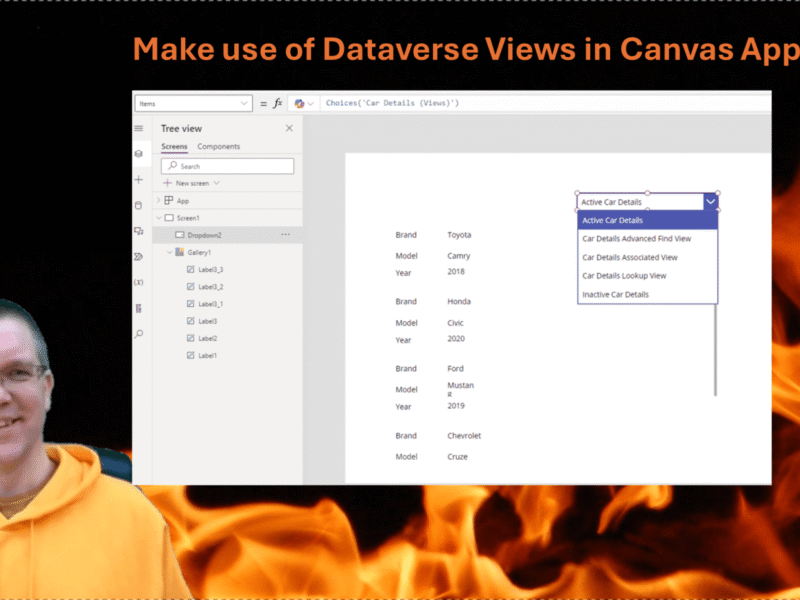Choose Inactive Car Details option
Image resolution: width=800 pixels, height=600 pixels.
pos(647,294)
